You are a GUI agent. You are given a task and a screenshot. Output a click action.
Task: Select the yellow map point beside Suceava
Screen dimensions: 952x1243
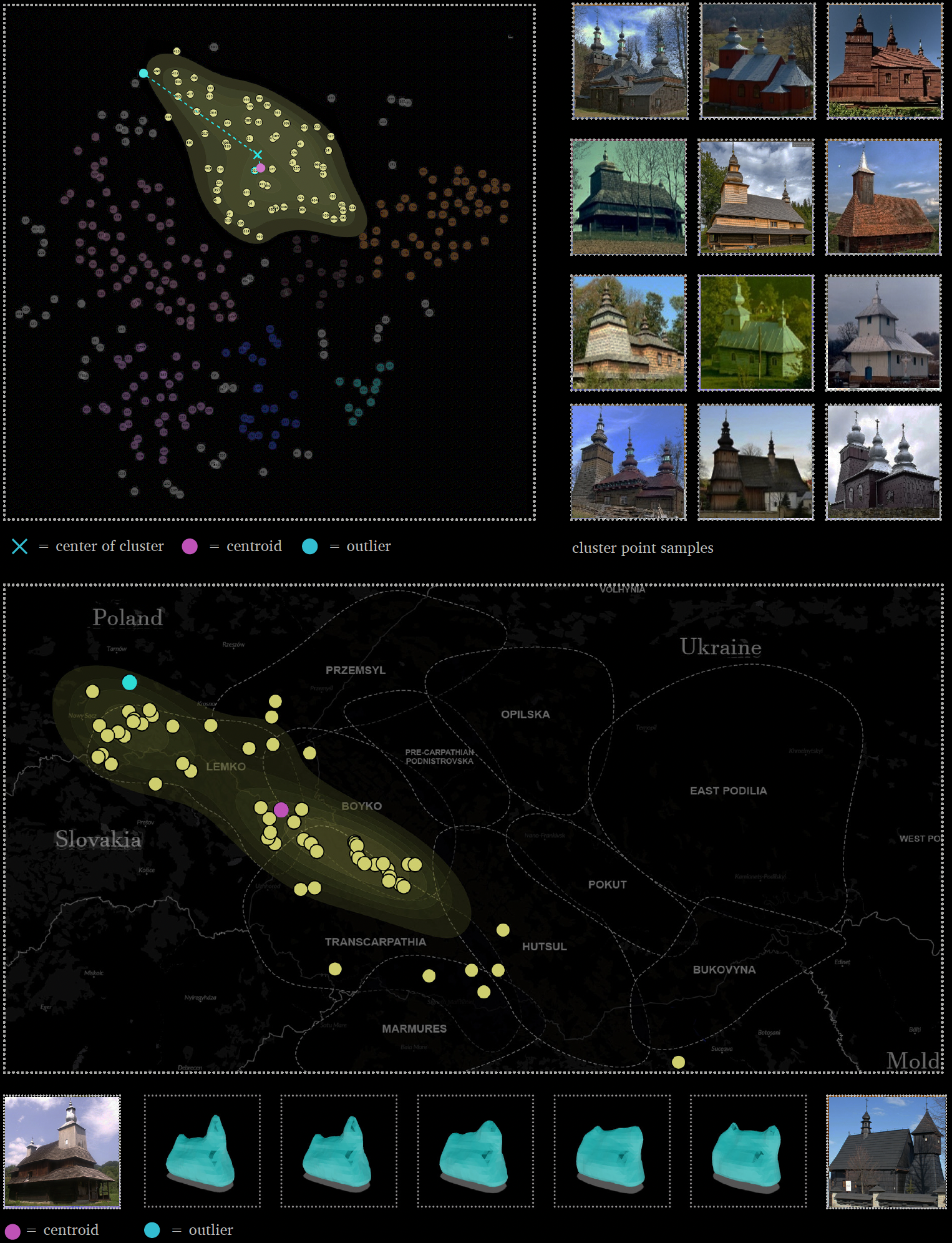coord(678,1062)
